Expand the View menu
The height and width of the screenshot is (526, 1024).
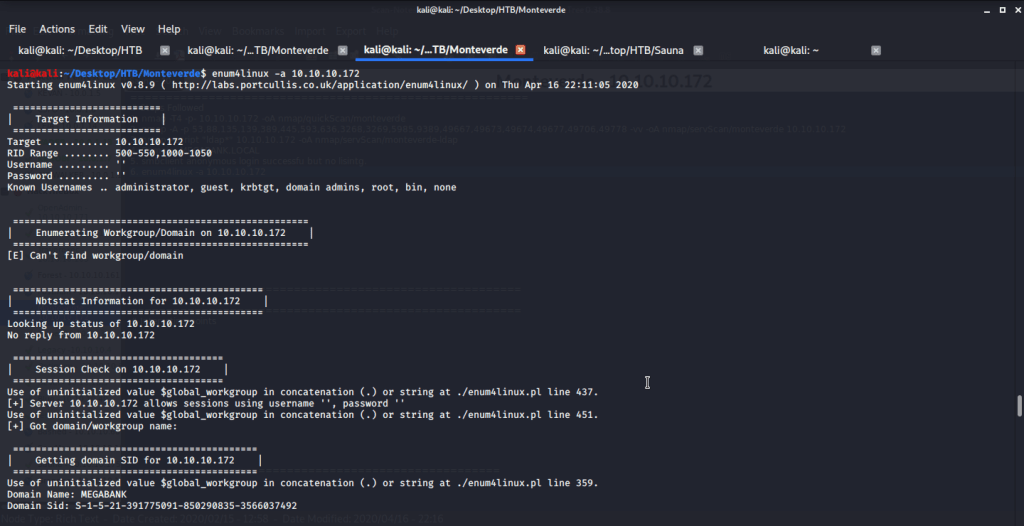pos(133,29)
